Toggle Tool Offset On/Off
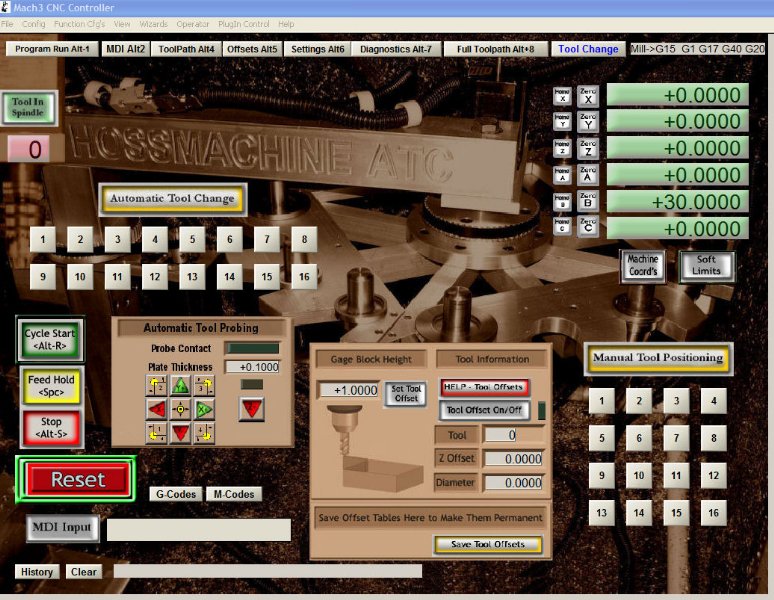This screenshot has height=600, width=774. 484,410
